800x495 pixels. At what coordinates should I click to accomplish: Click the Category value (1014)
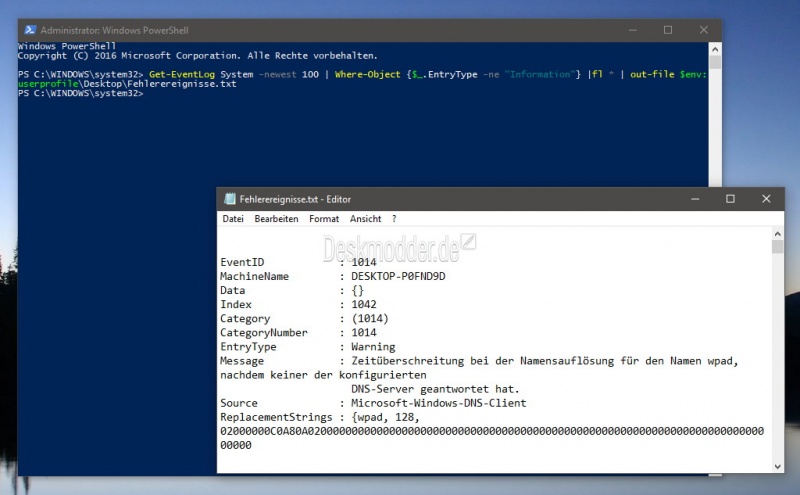click(370, 319)
